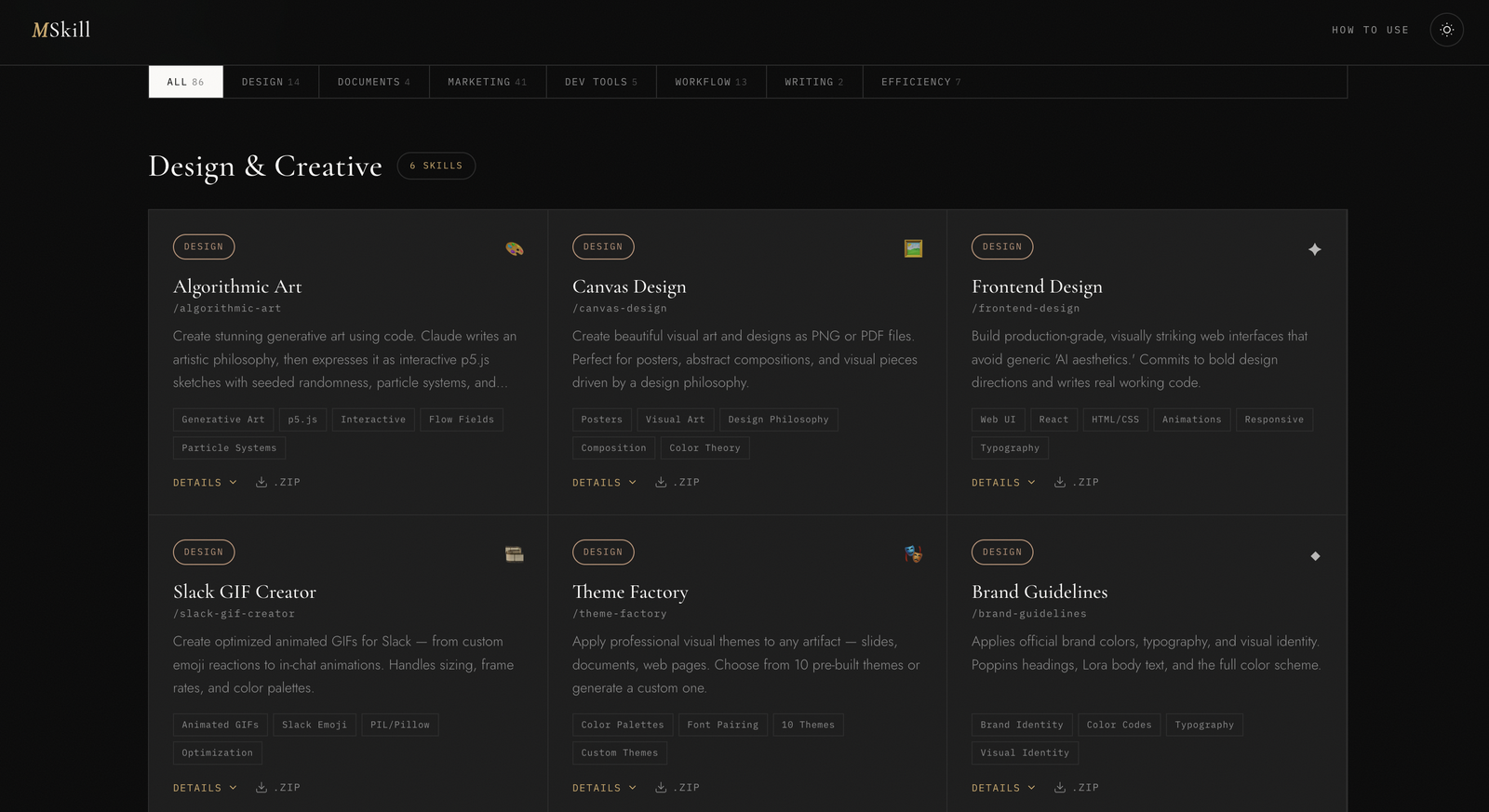Click the Brand Identity tag

[x=1022, y=725]
